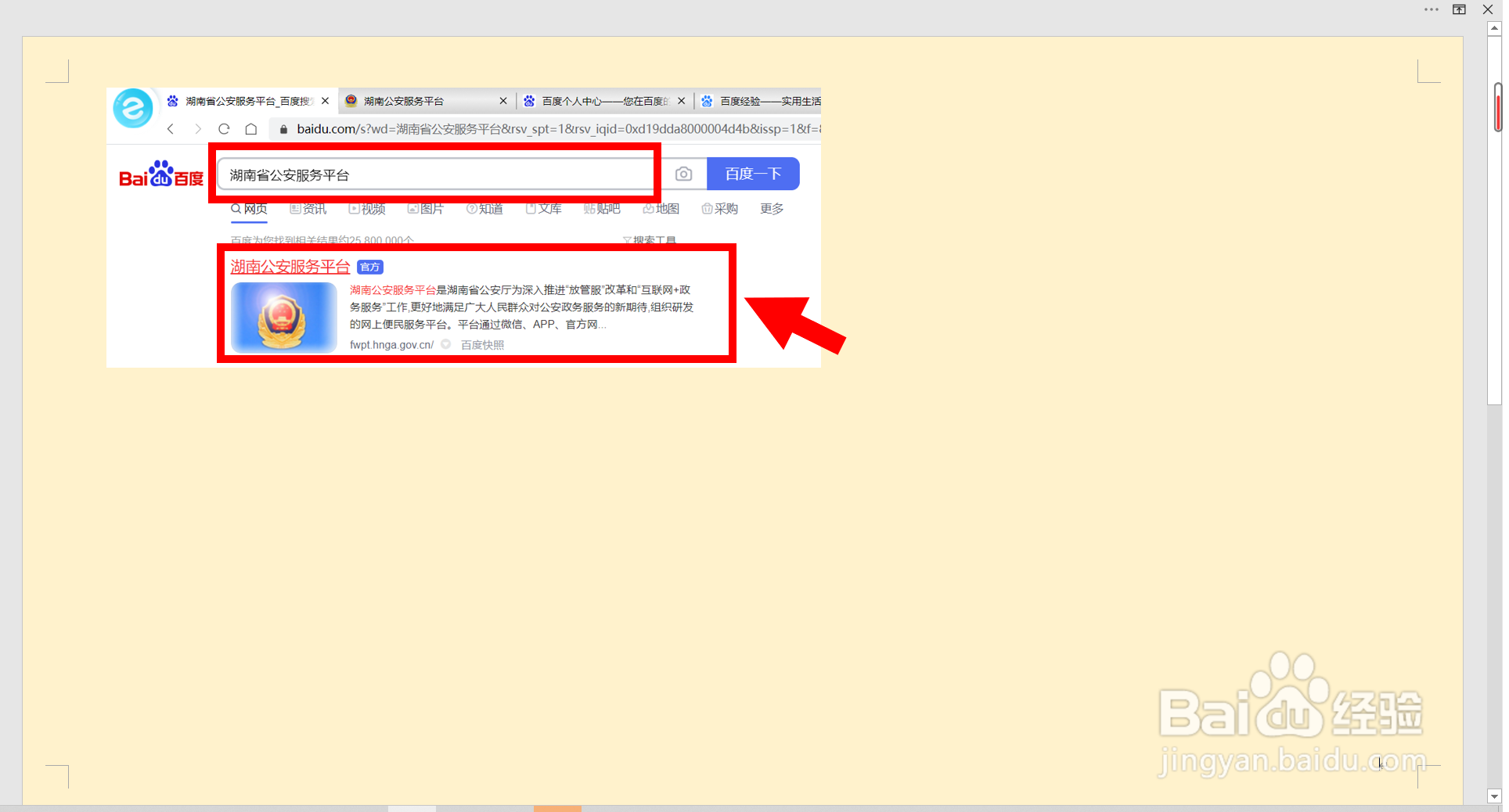
Task: Select the 知道 search category
Action: point(484,209)
